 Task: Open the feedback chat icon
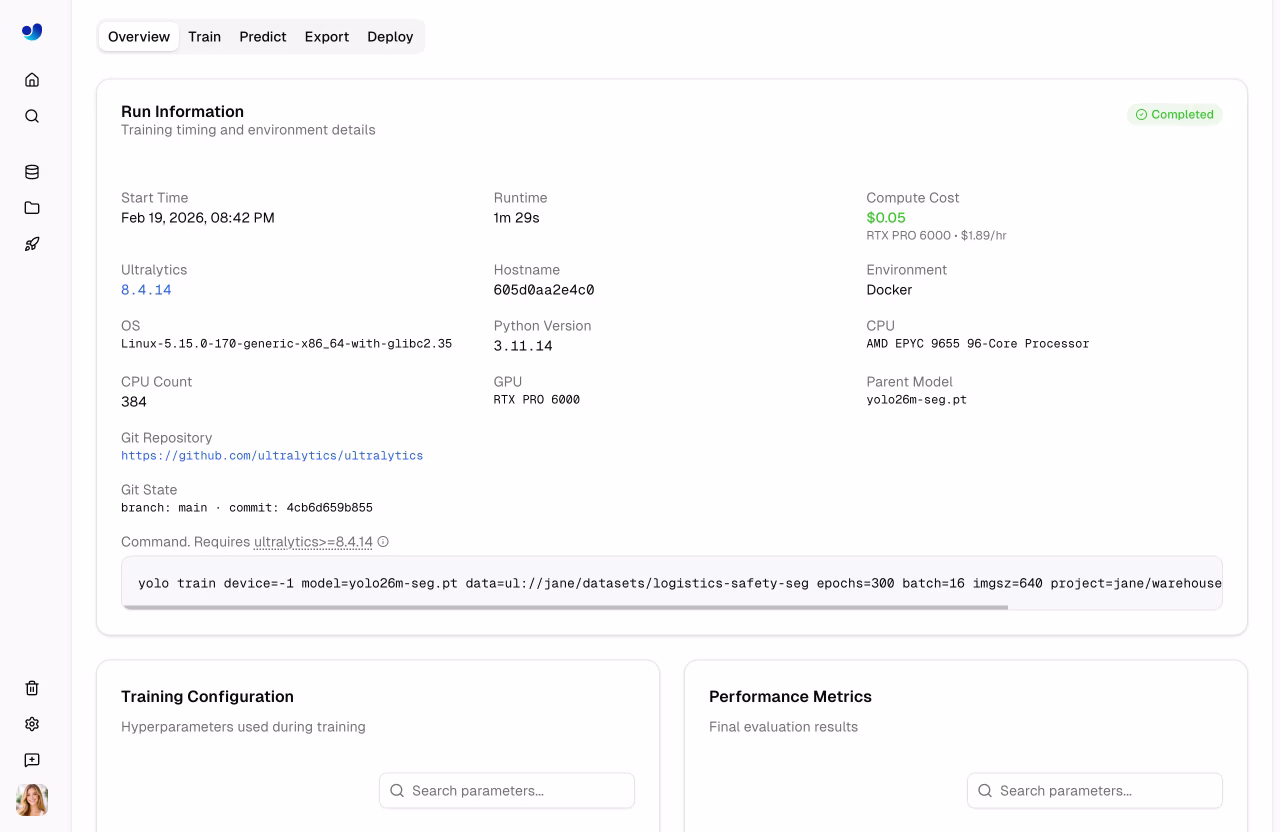click(31, 759)
